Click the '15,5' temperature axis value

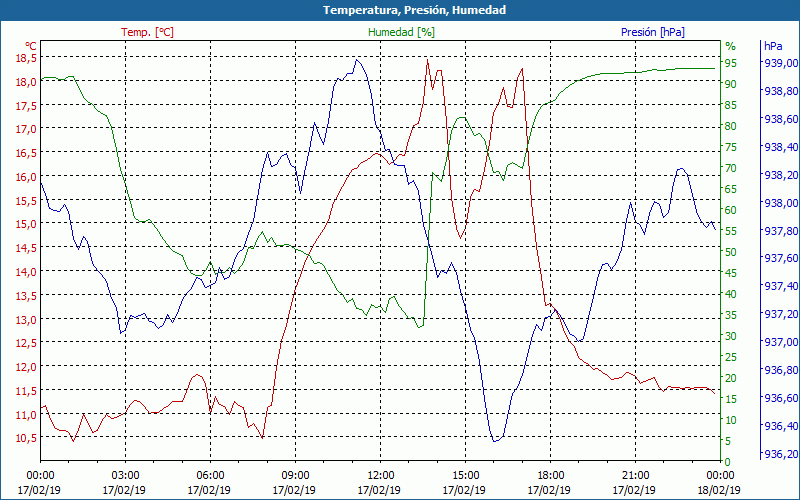(28, 201)
